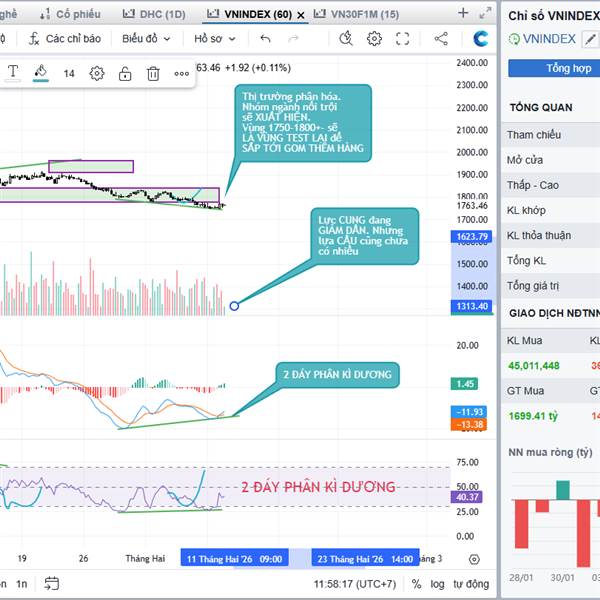
Task: Click the redo arrow icon
Action: 293,38
